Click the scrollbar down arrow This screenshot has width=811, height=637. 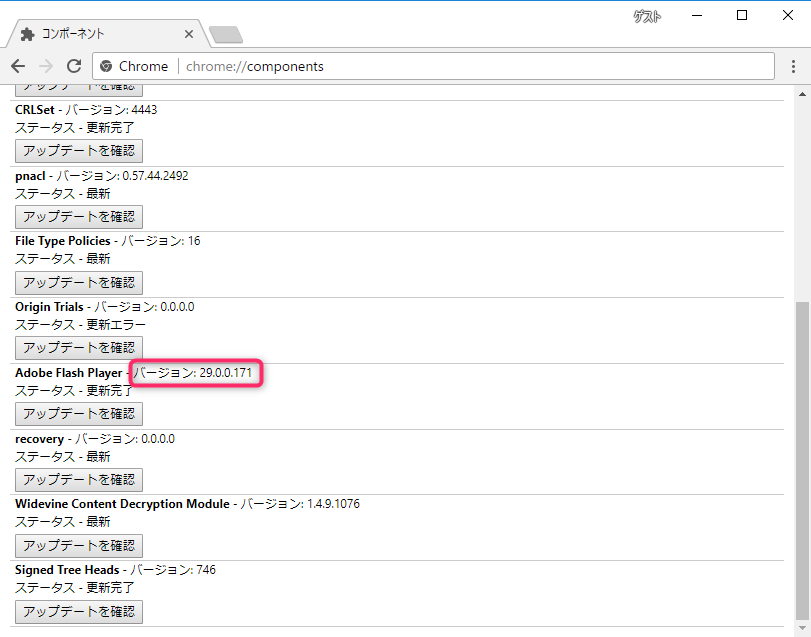pos(802,628)
